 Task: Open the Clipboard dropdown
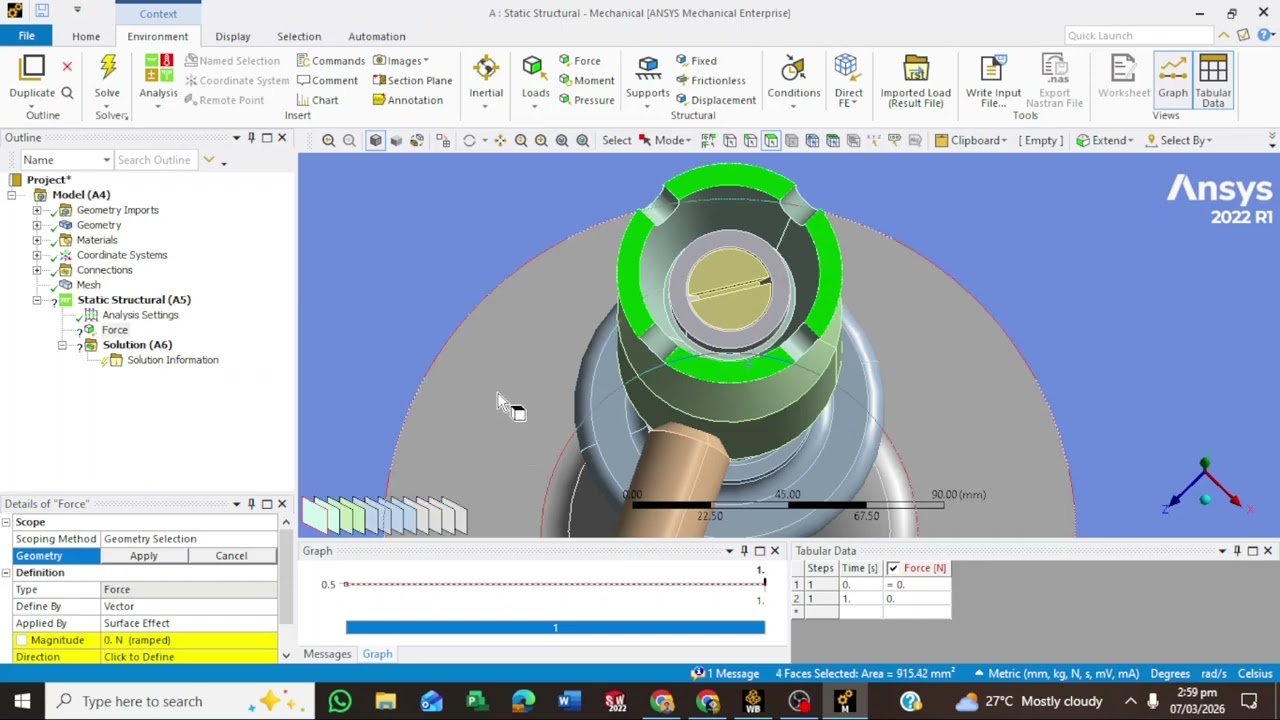[x=970, y=140]
